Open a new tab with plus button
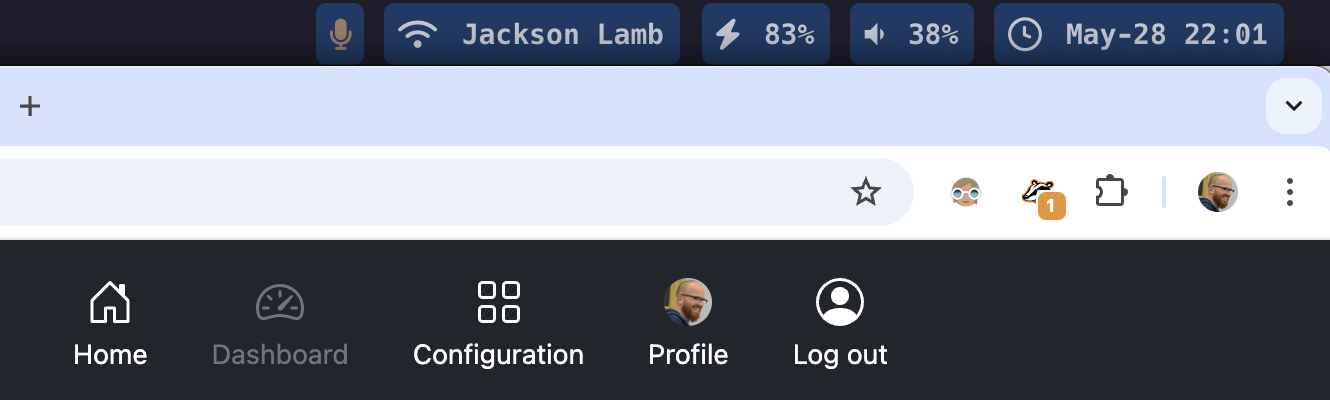Viewport: 1330px width, 400px height. click(x=30, y=106)
